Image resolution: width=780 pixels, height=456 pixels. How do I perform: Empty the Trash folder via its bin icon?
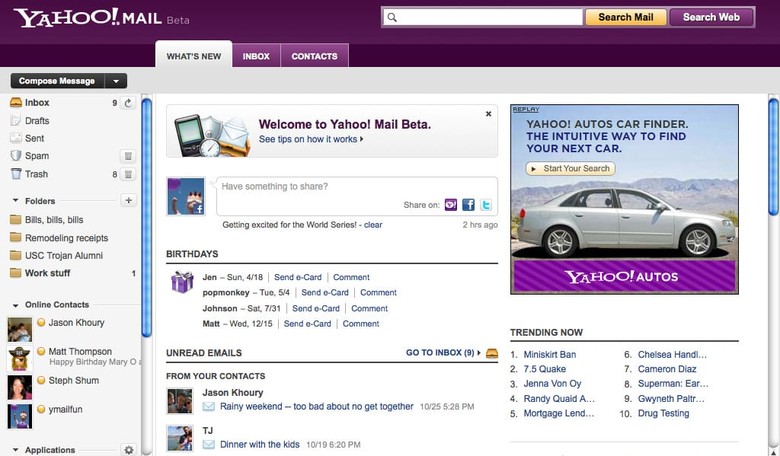click(128, 174)
